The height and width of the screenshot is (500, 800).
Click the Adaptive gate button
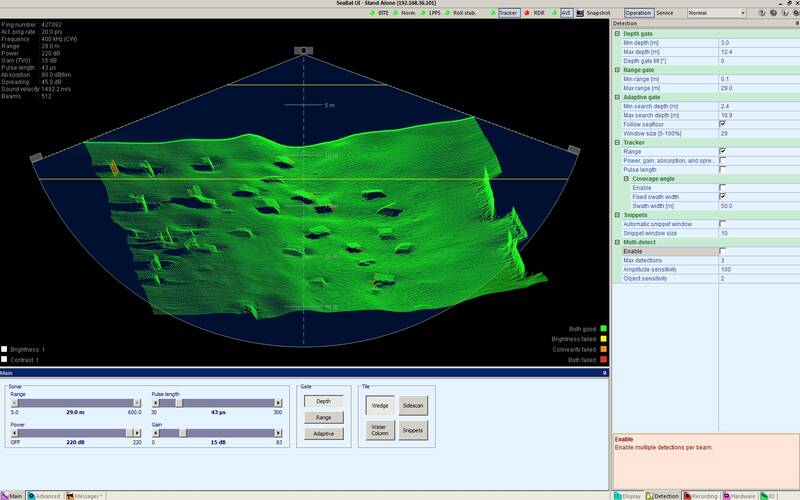pos(323,434)
